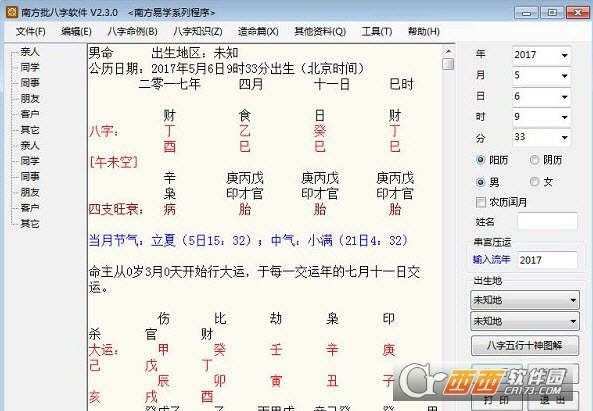Select the first 客户 tree item

[x=30, y=114]
